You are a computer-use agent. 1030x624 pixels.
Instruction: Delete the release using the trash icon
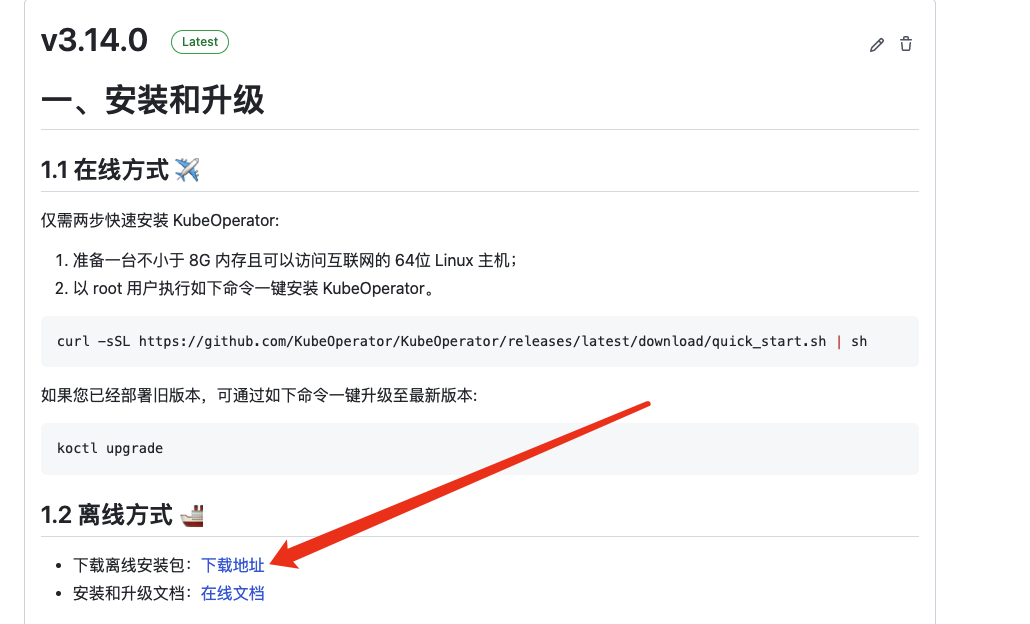[x=905, y=44]
